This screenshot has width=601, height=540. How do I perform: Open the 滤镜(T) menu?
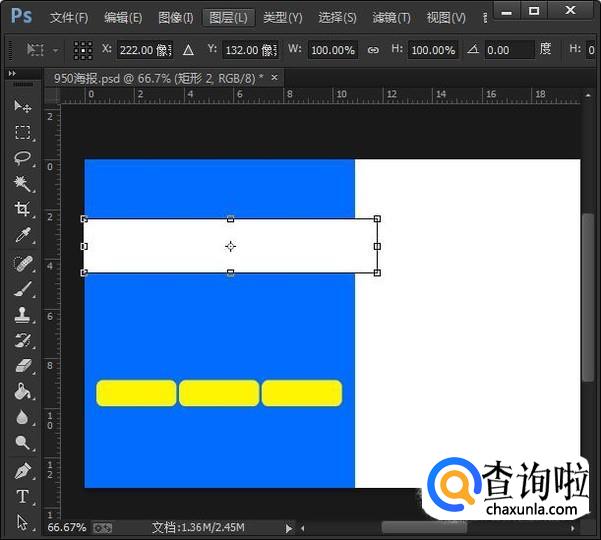[391, 17]
